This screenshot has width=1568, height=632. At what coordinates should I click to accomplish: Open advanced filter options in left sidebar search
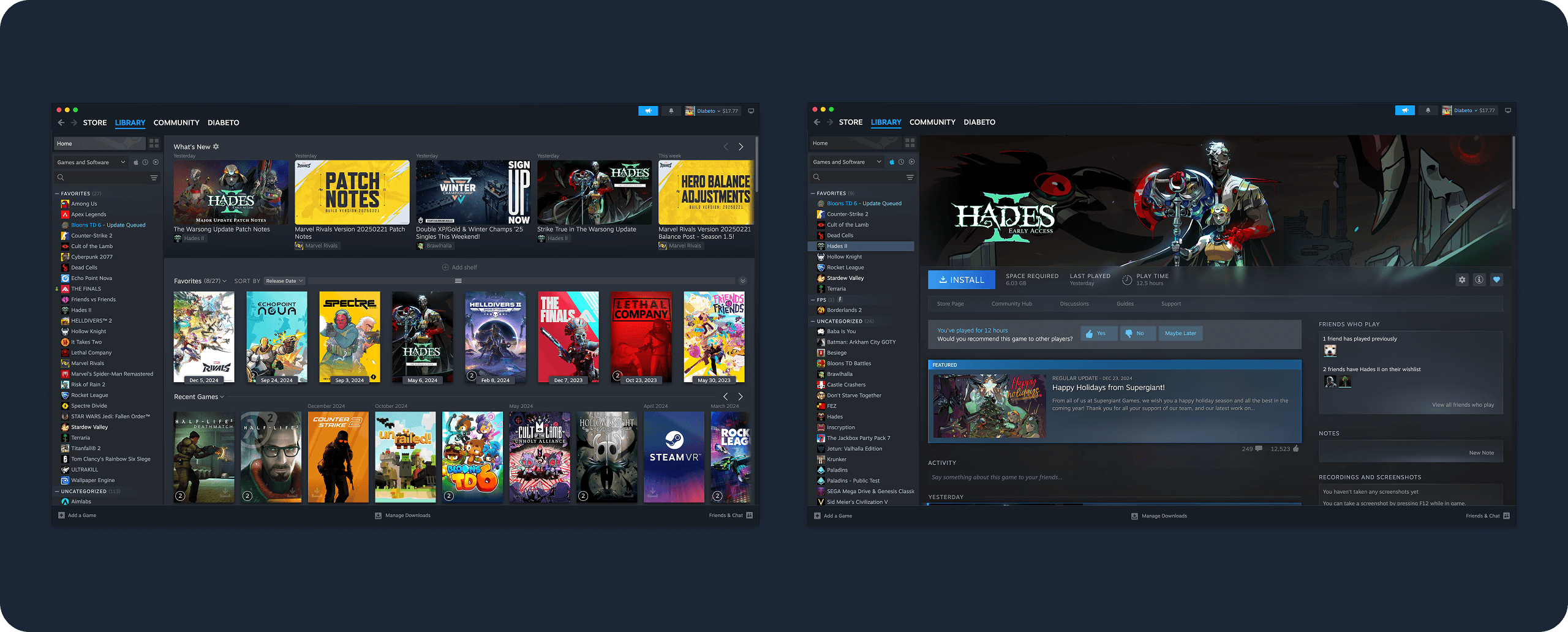tap(154, 178)
